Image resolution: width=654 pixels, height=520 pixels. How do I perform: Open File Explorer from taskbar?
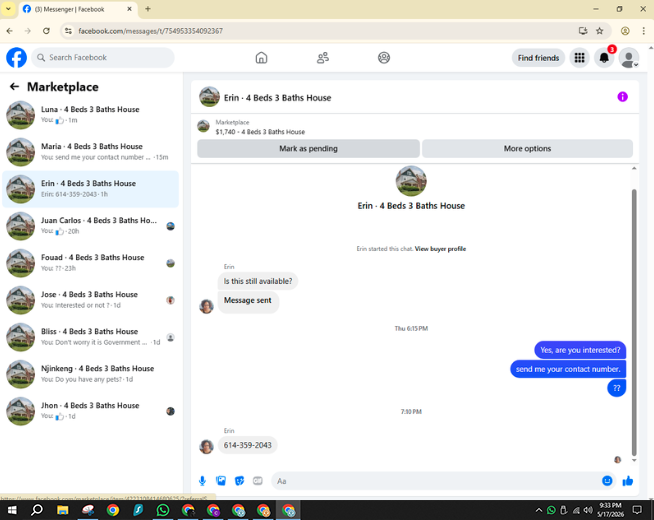point(63,510)
